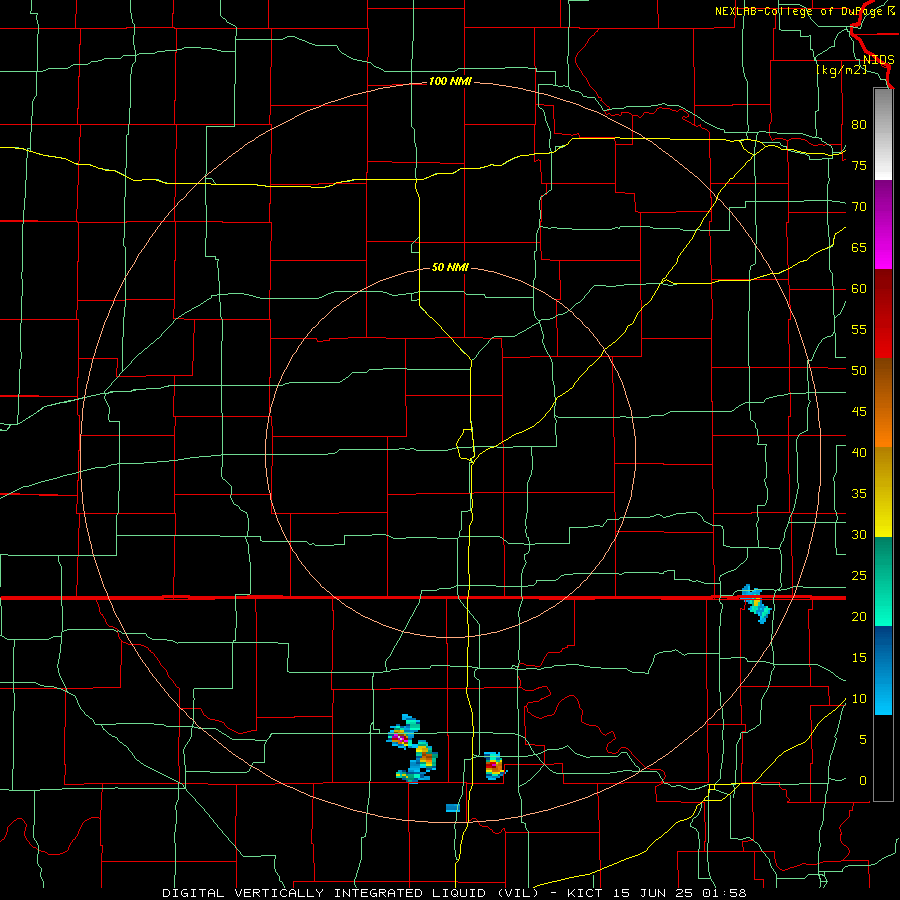Click the small blue echo above the southern range ring

point(453,808)
